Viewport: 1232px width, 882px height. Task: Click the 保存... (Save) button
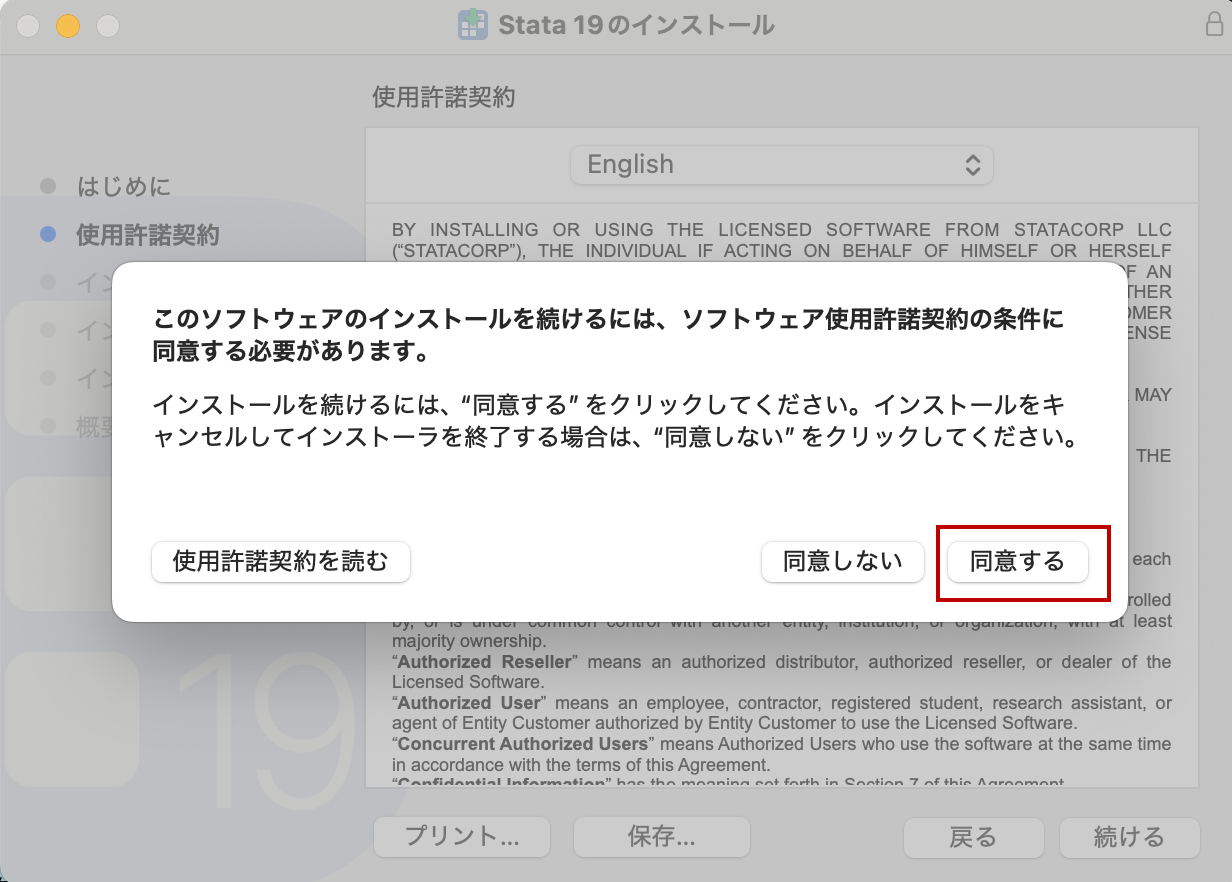pyautogui.click(x=661, y=837)
